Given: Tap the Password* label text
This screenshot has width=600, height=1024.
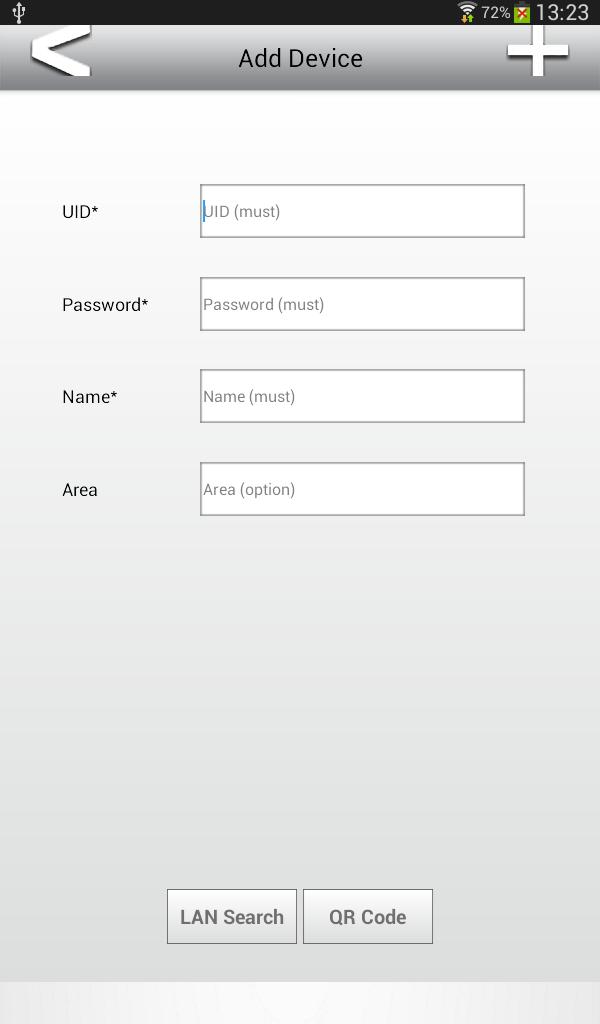Looking at the screenshot, I should [x=104, y=305].
